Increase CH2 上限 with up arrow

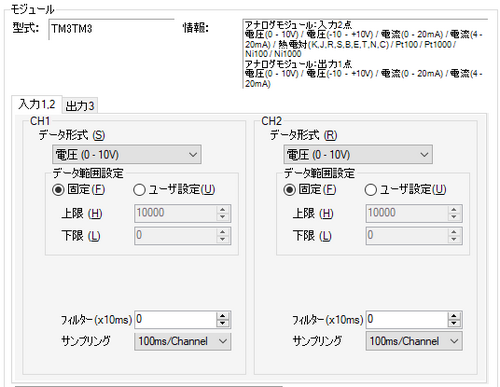click(x=454, y=210)
